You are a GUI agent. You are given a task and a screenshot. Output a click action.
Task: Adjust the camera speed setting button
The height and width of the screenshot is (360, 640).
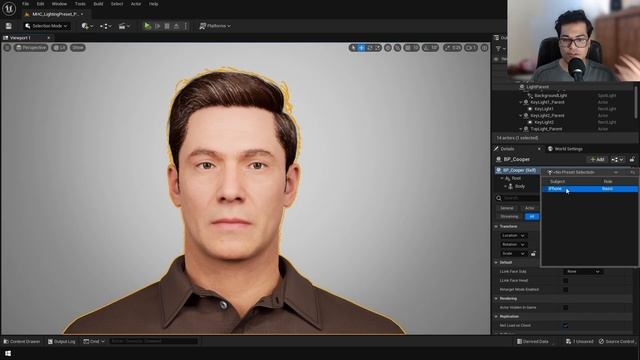471,48
